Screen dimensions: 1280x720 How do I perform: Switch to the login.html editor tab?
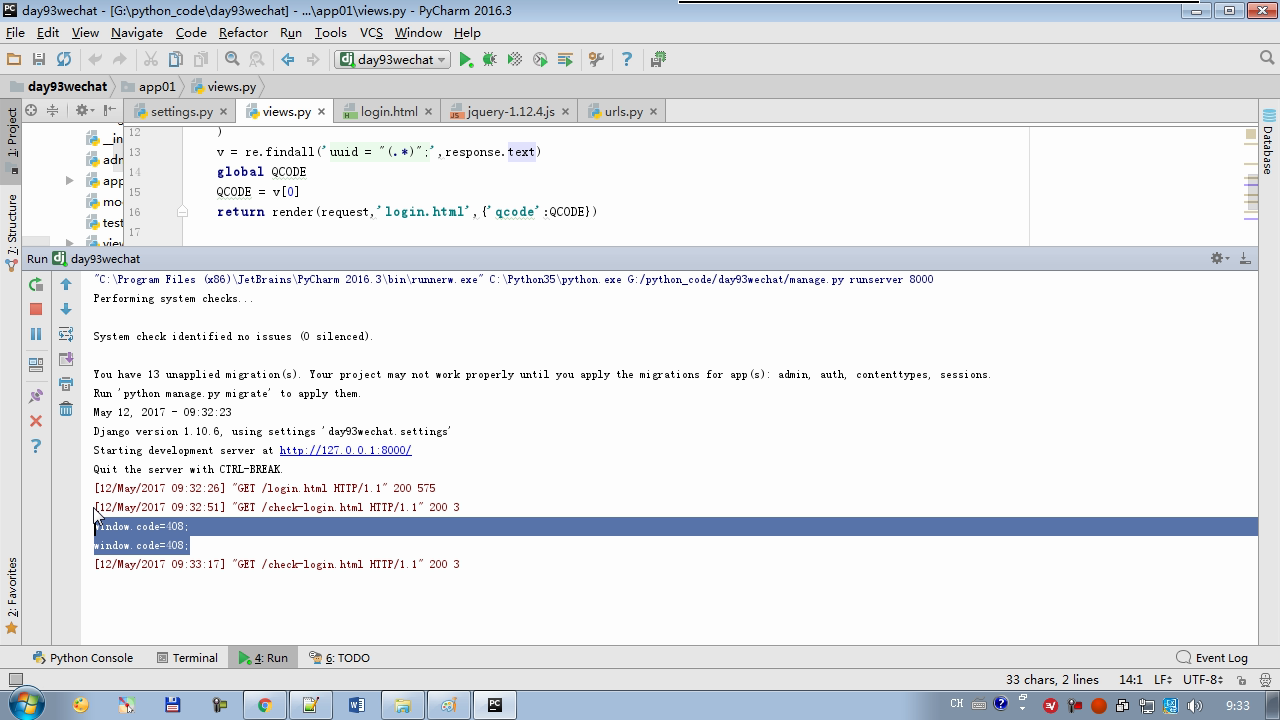(x=388, y=111)
